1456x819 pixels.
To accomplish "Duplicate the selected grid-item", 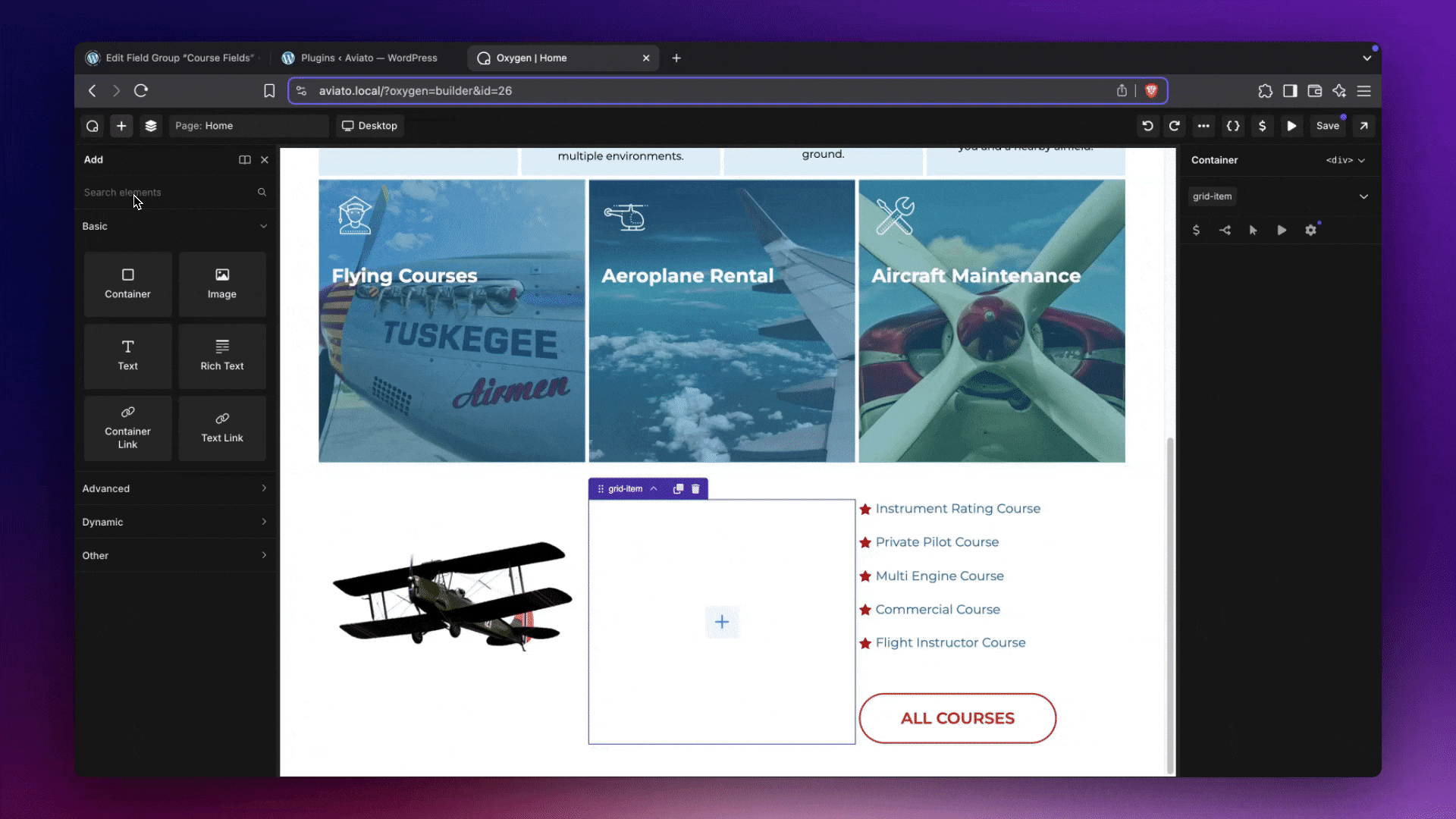I will (x=679, y=489).
